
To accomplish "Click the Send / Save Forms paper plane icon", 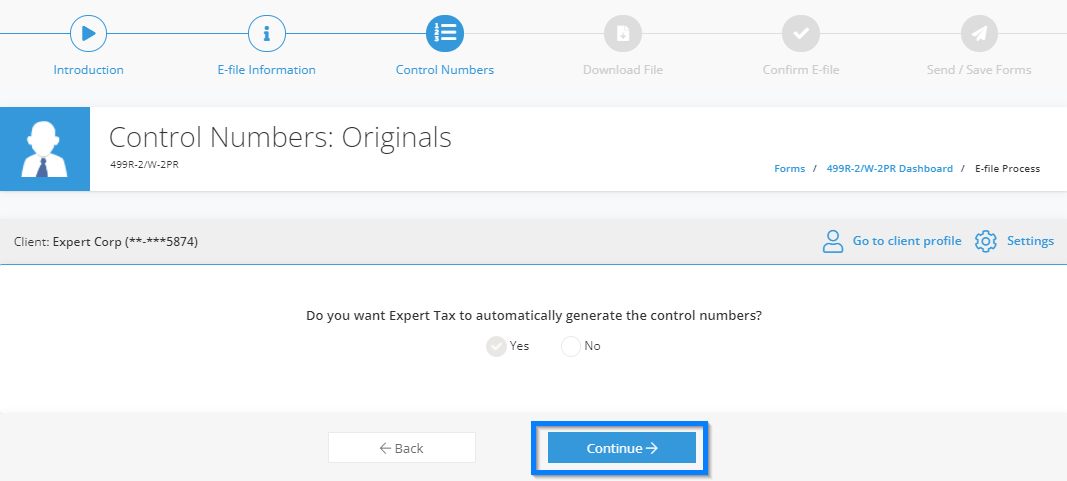I will point(979,33).
